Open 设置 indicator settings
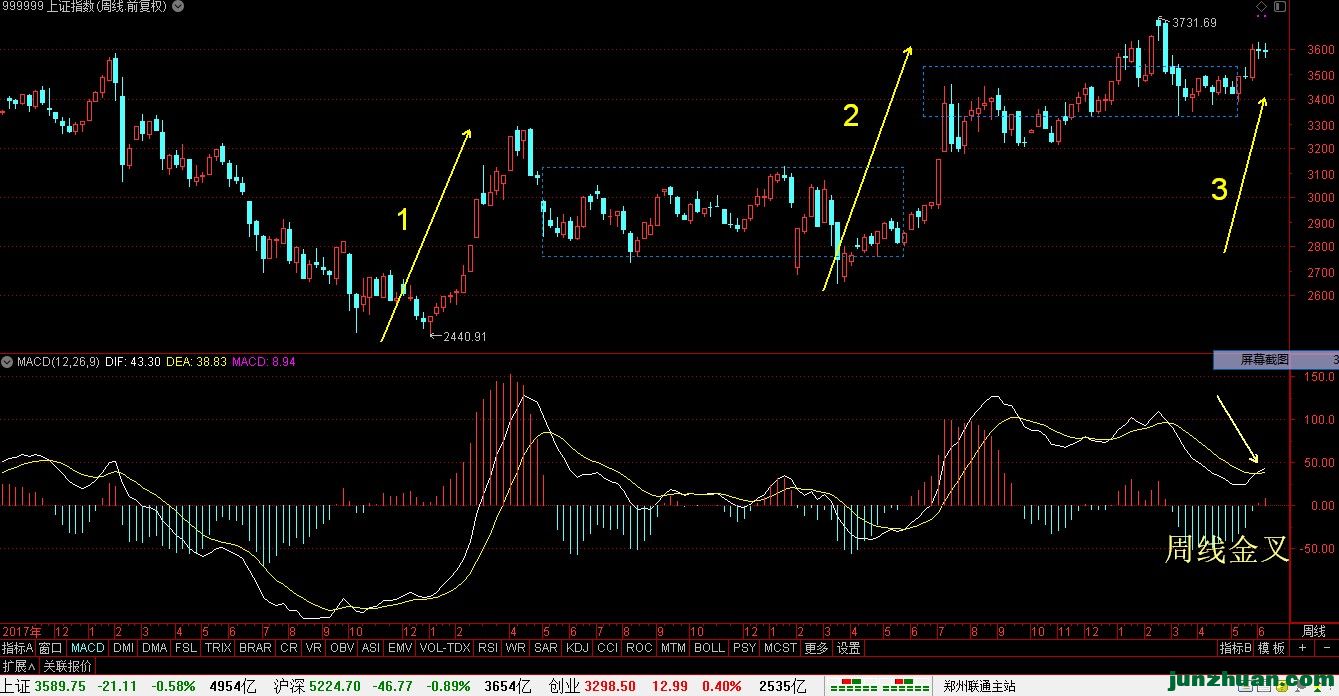Screen dimensions: 1339x696 (849, 648)
